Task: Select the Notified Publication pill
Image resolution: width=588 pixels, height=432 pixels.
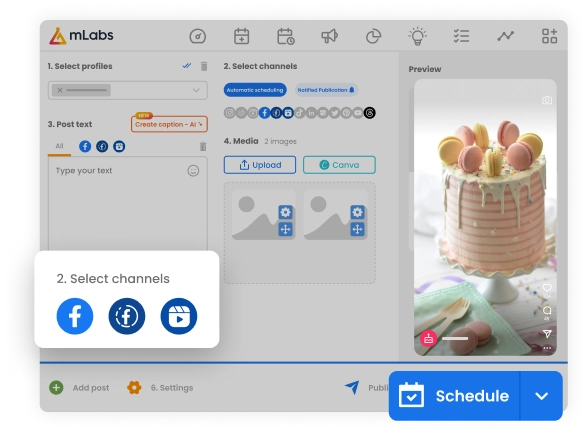Action: pyautogui.click(x=326, y=90)
